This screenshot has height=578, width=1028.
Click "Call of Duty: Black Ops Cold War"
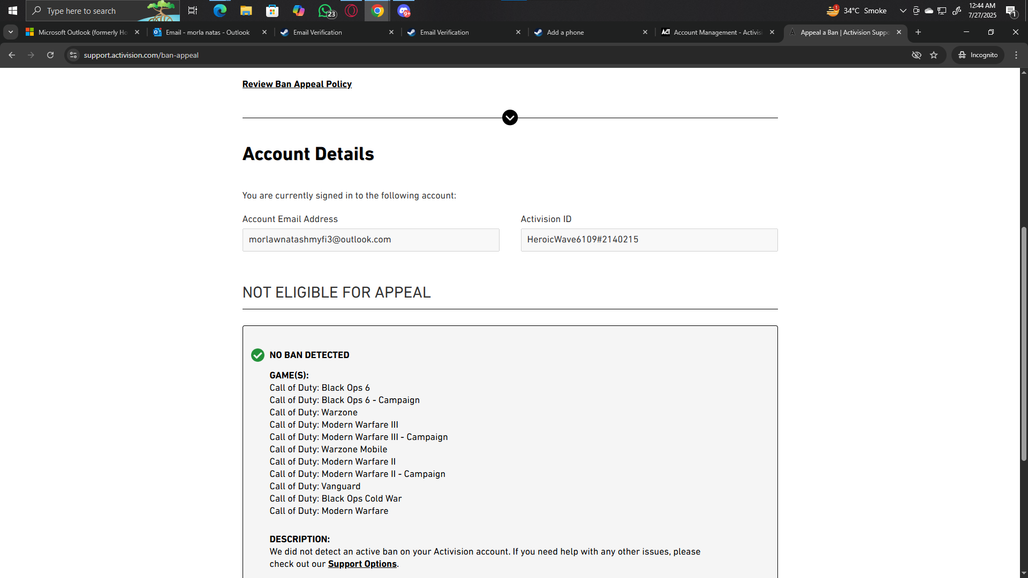tap(336, 499)
